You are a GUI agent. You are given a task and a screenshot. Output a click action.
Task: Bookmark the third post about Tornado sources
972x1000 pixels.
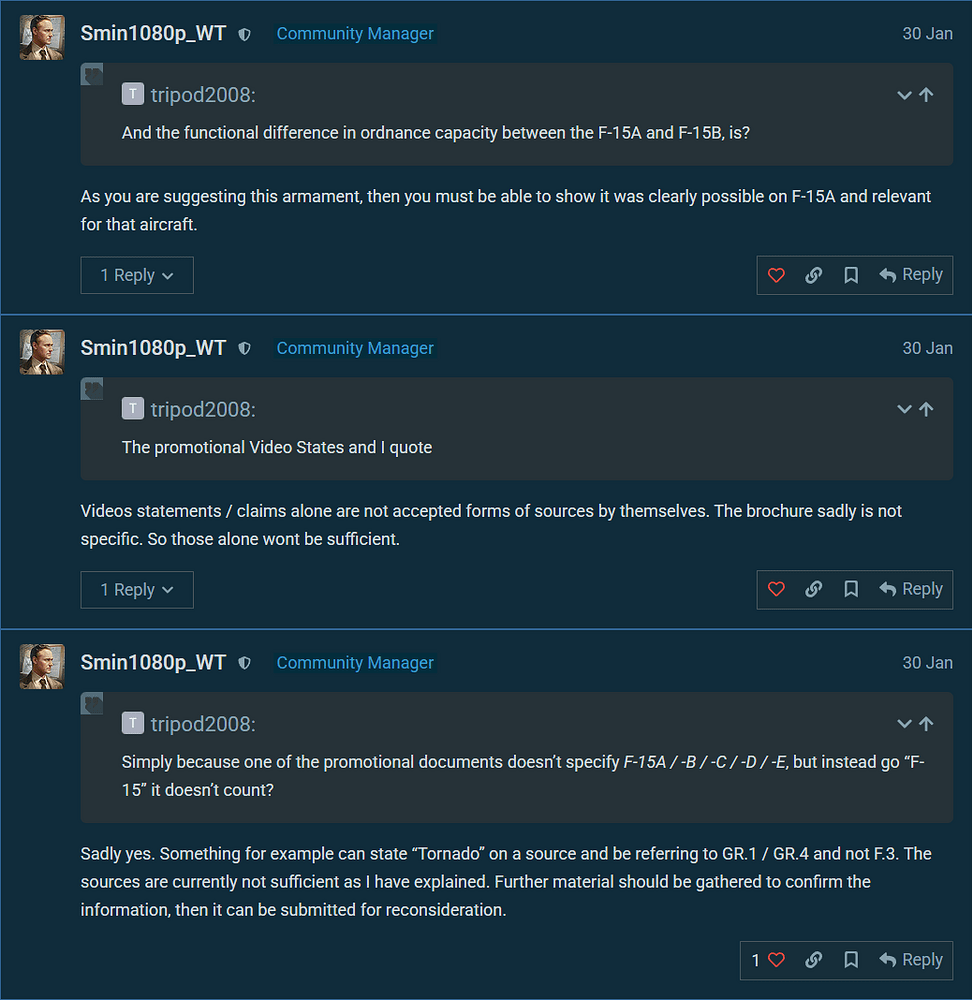851,960
